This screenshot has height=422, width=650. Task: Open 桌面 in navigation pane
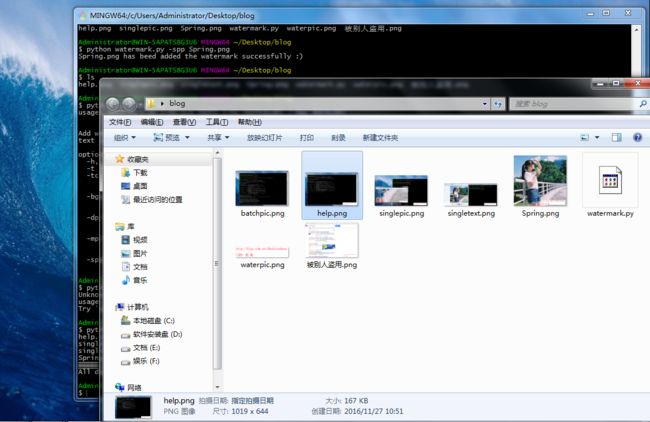(x=140, y=186)
